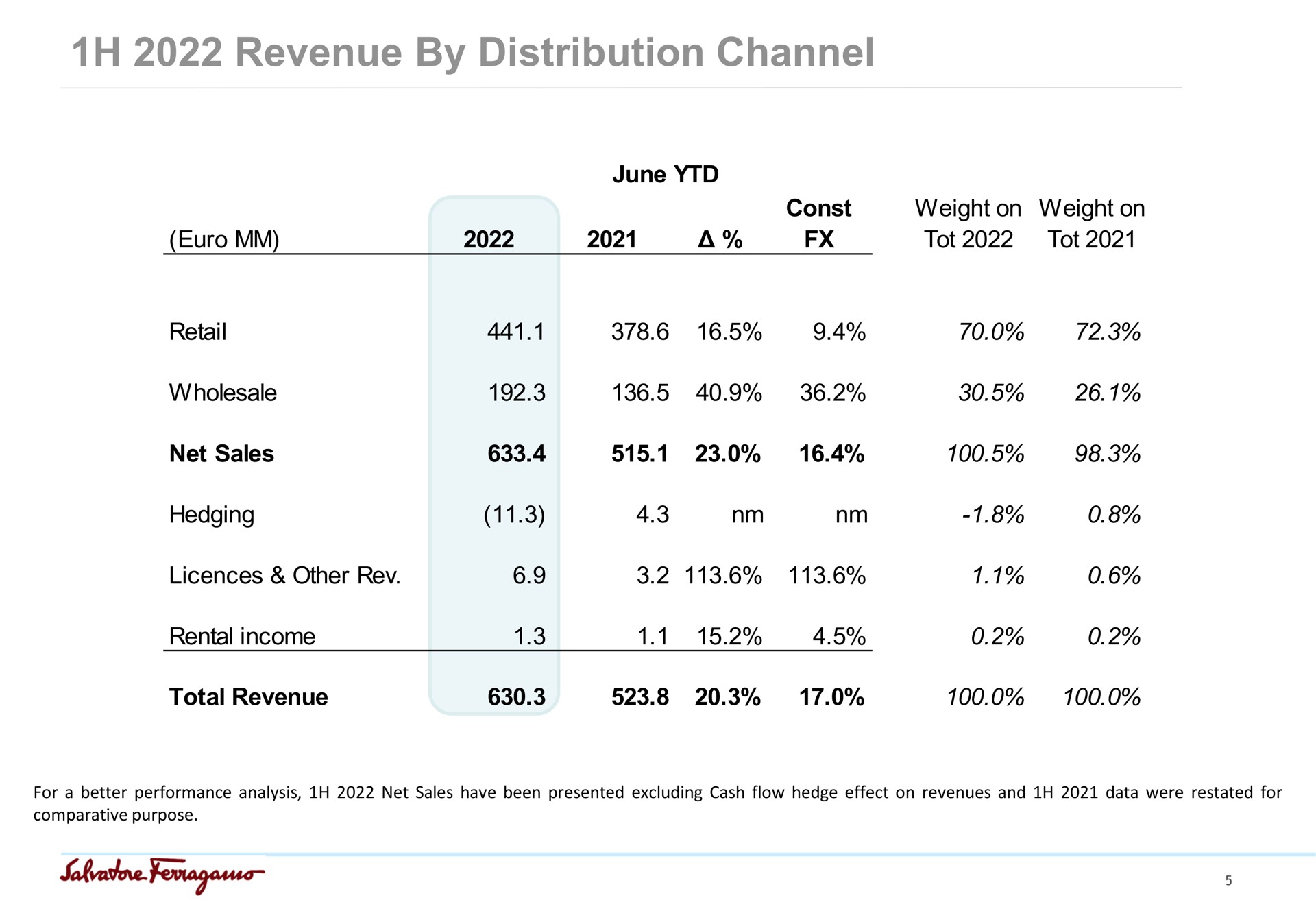Click Wholesale weight 30.5%

[x=991, y=393]
